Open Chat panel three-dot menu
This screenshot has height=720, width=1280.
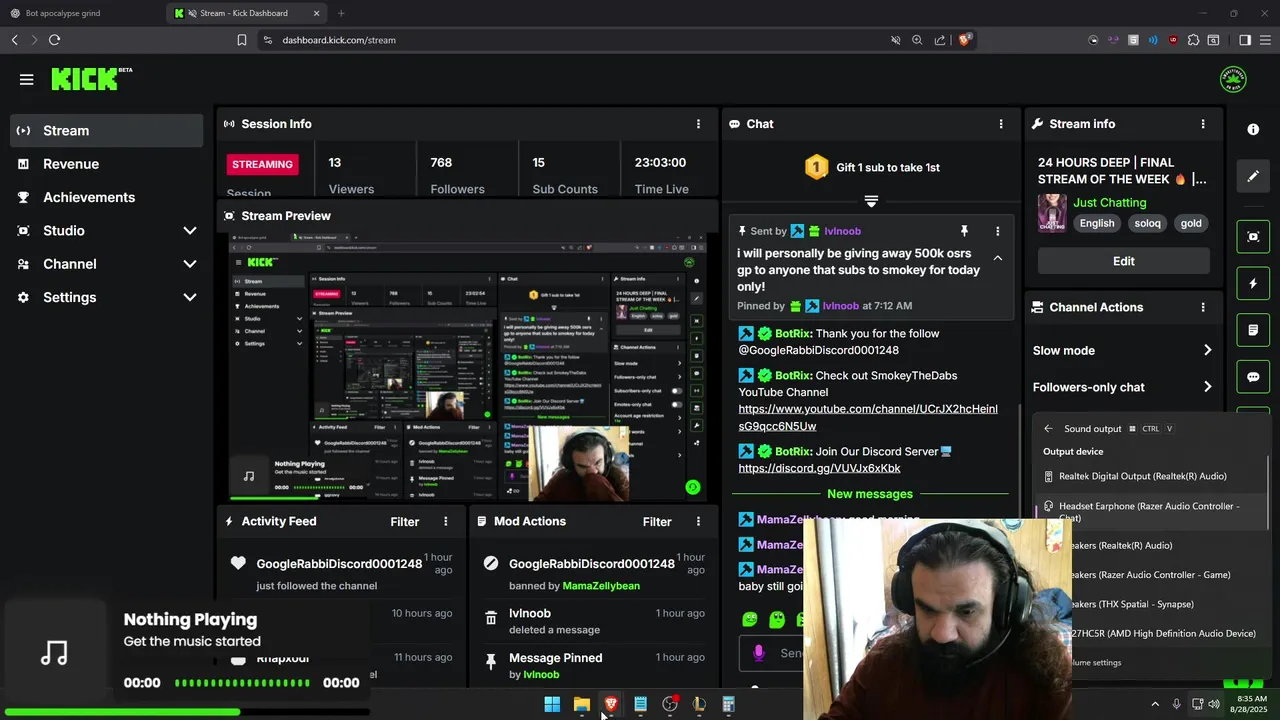point(1001,124)
